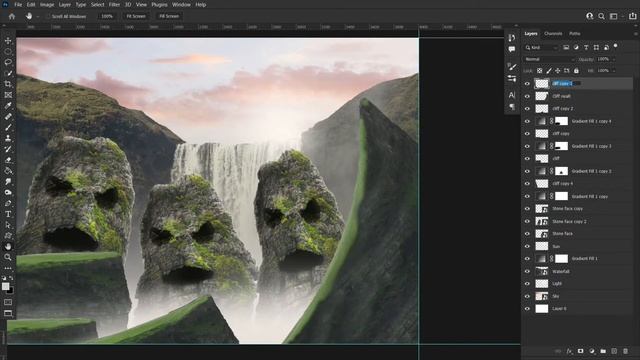Create new fill or adjustment layer
The height and width of the screenshot is (360, 640).
(592, 351)
